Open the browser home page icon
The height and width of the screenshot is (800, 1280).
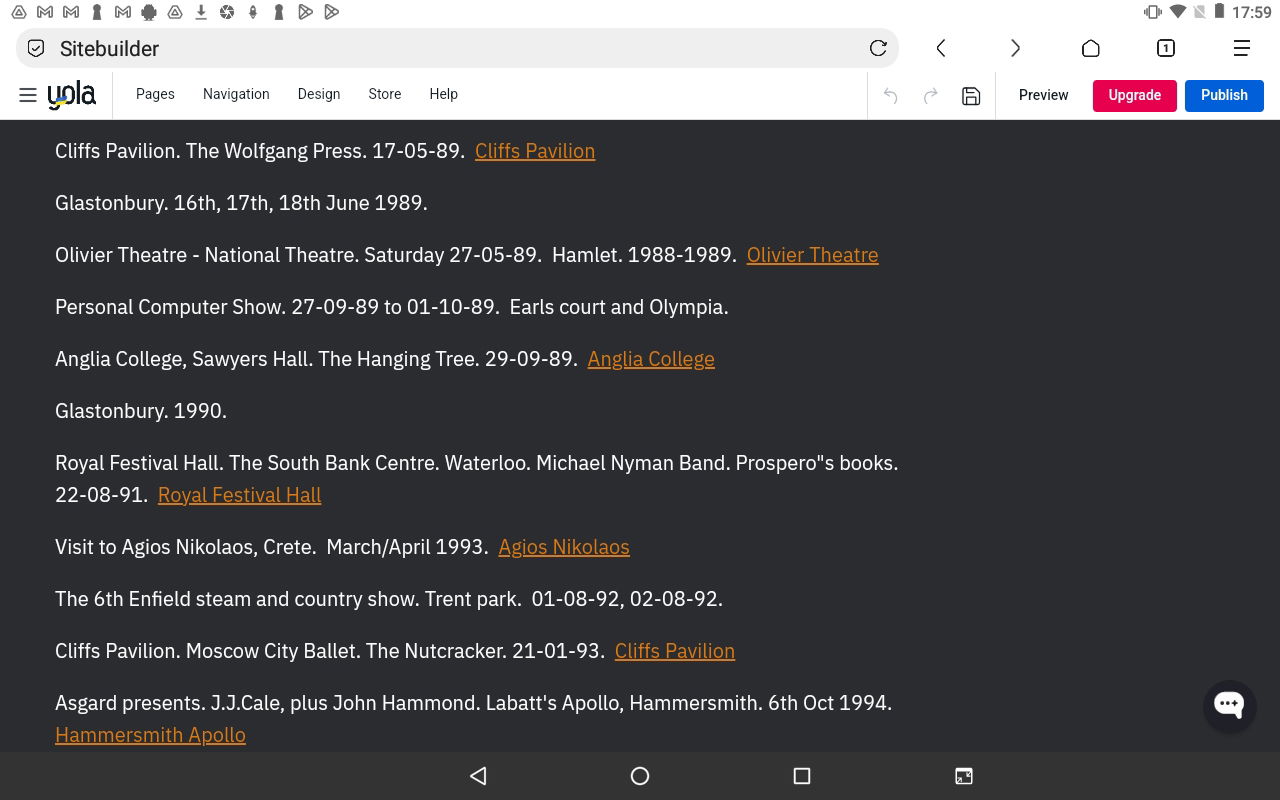1091,48
